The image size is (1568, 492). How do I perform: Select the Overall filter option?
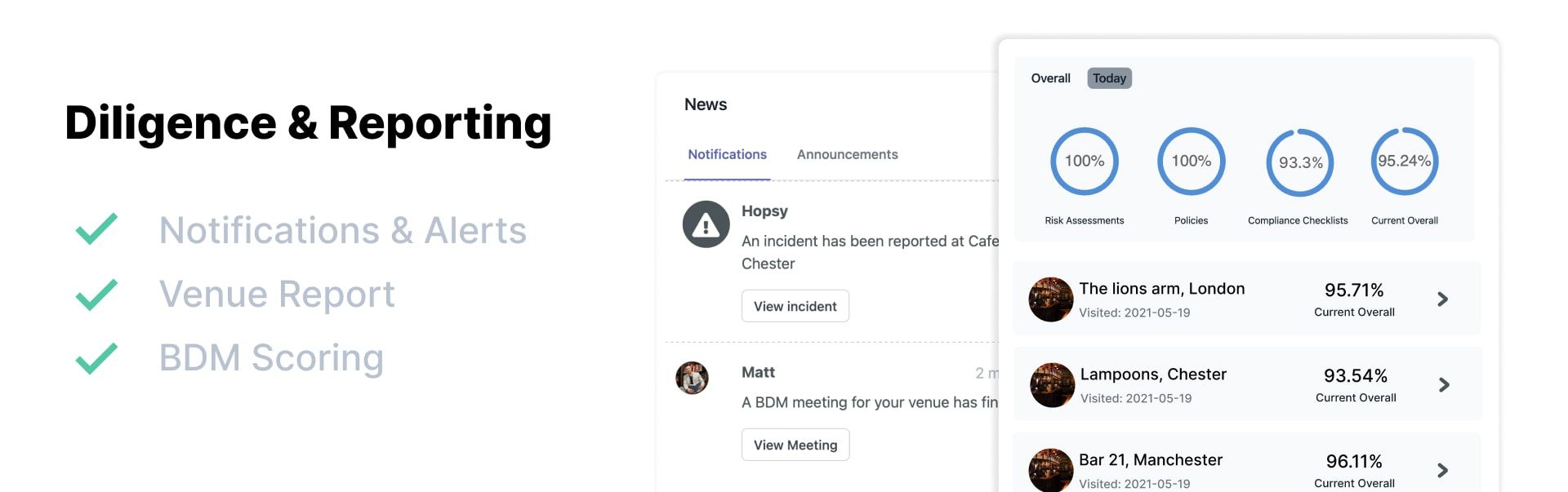1050,78
